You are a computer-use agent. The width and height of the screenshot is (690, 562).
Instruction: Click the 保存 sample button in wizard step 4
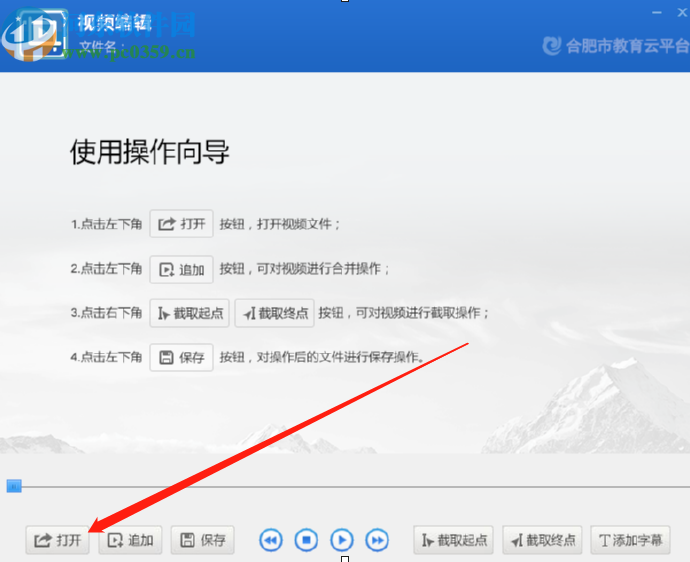181,357
